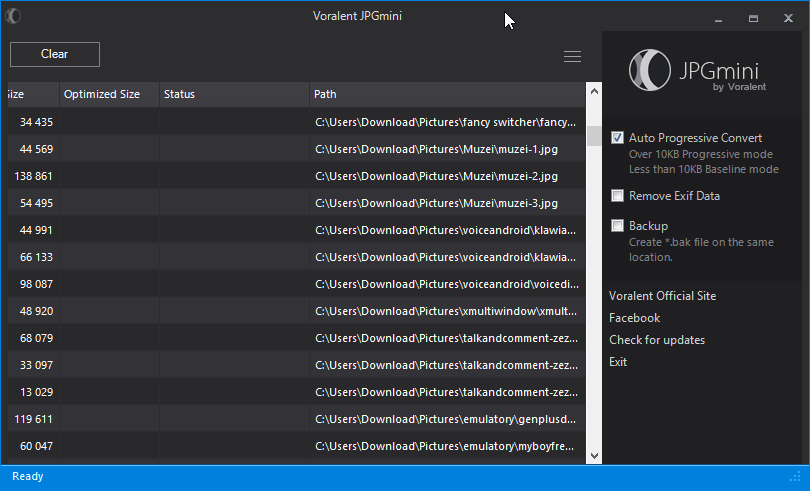Sort by Path column header
The image size is (810, 491).
[447, 94]
